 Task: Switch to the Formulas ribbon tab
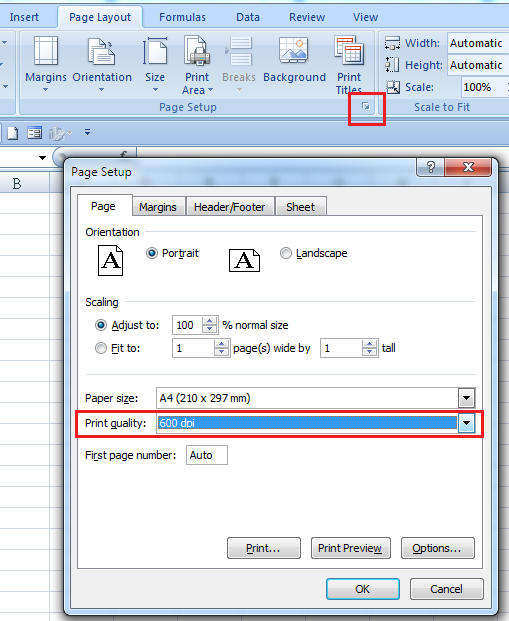(x=182, y=17)
